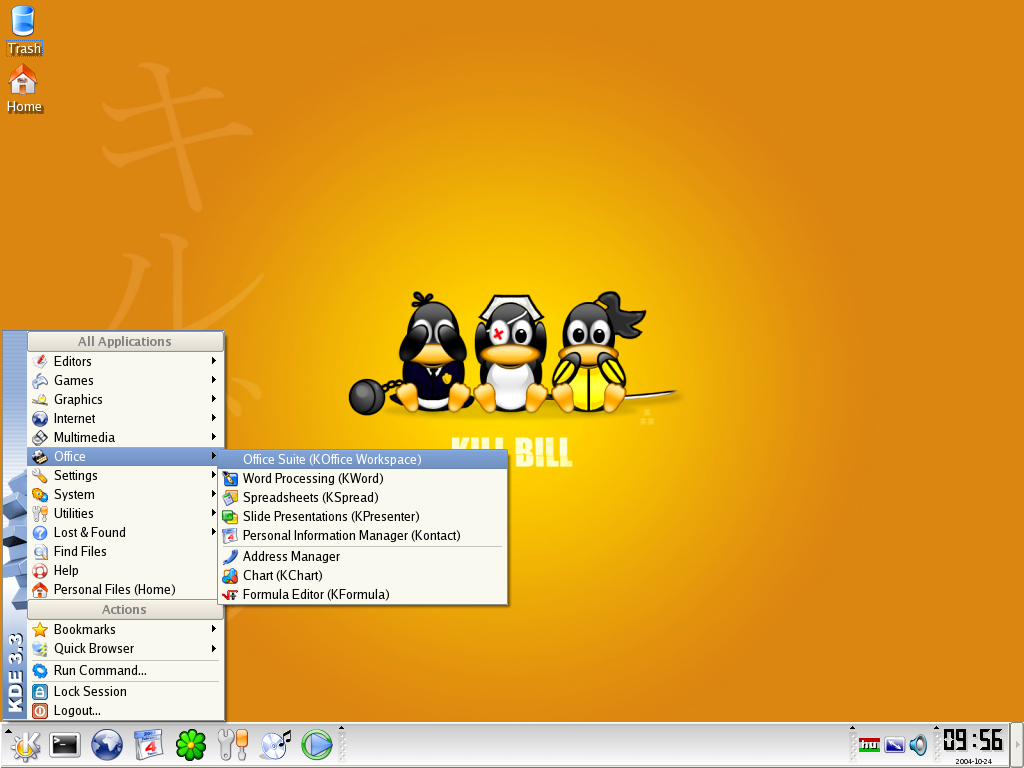
Task: Expand the arrow beside Games
Action: coord(214,379)
